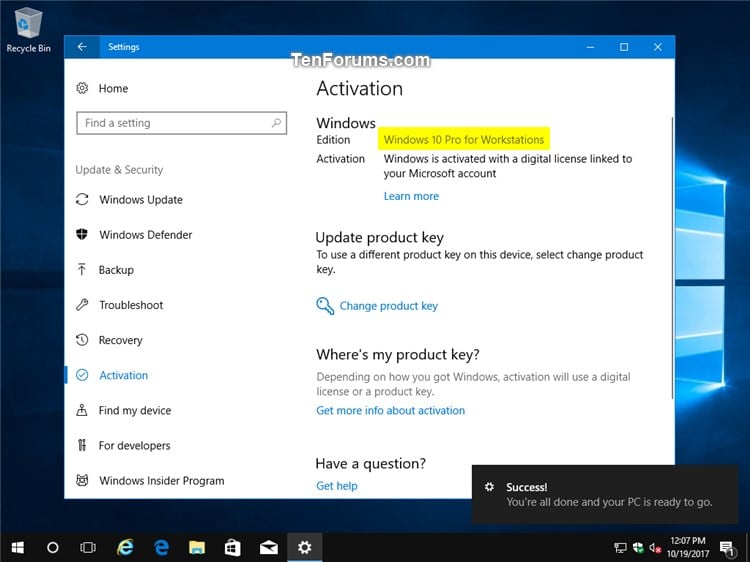Open Microsoft Store from taskbar
Viewport: 750px width, 562px height.
tap(232, 547)
